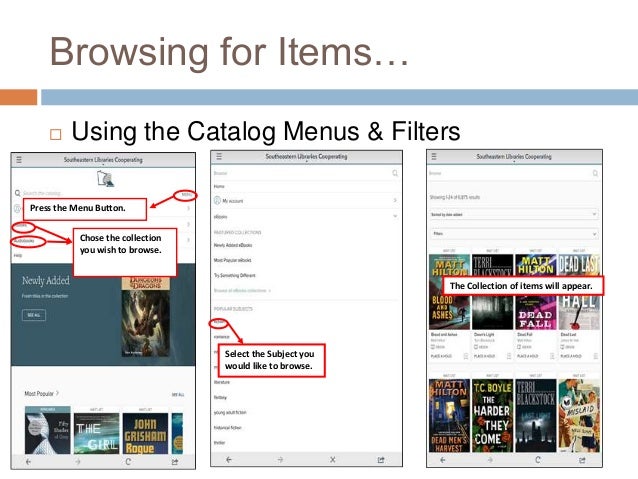This screenshot has width=638, height=479.
Task: Select Audiobooks on the home screen
Action: pyautogui.click(x=24, y=241)
